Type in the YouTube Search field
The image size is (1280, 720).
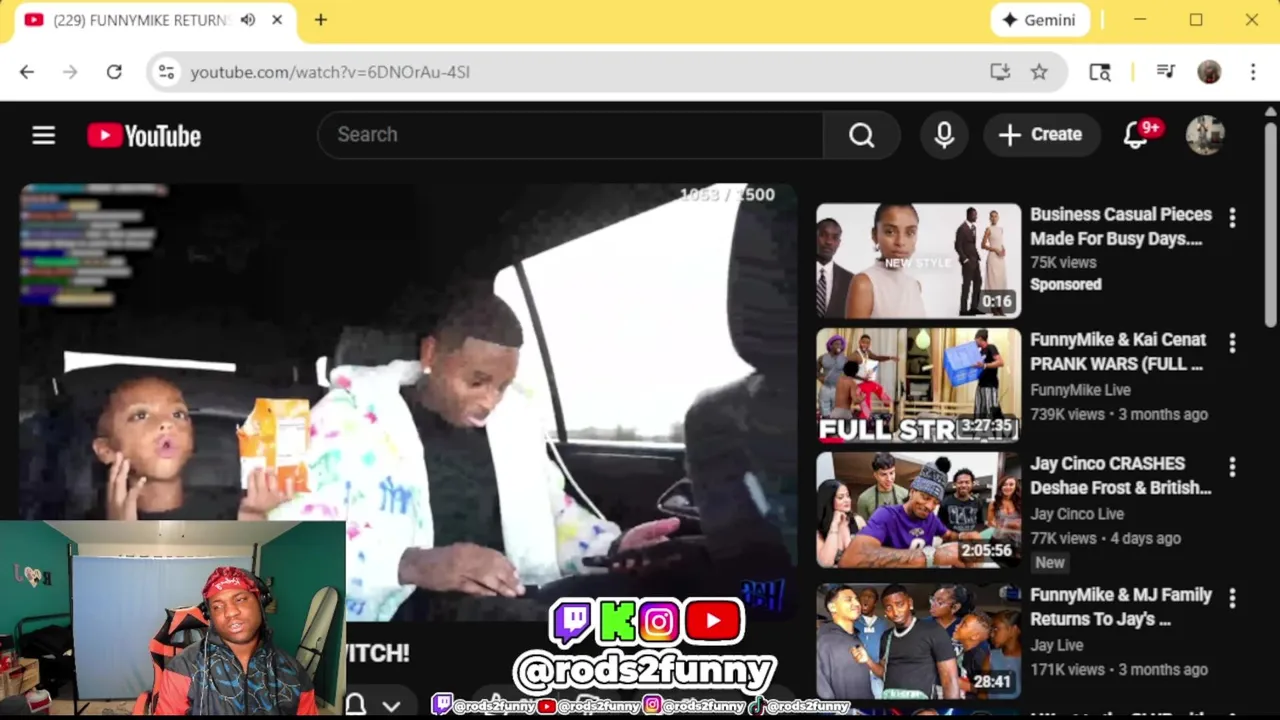[570, 135]
